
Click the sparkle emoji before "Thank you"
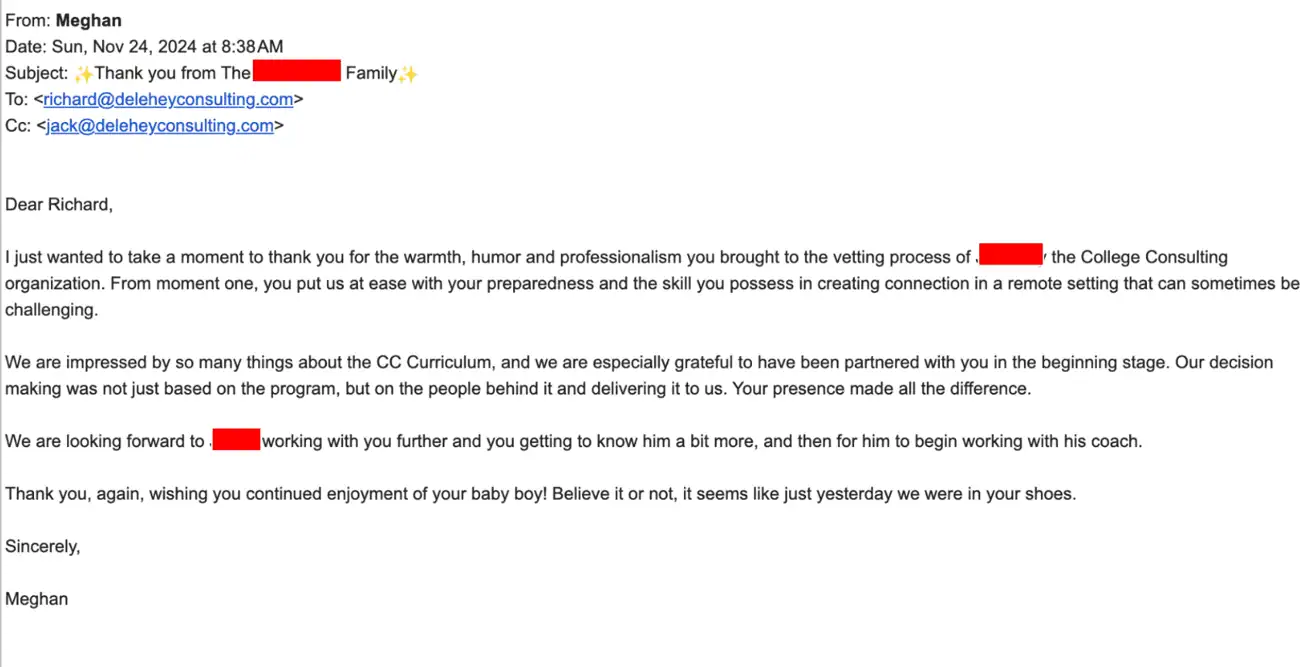pos(84,73)
